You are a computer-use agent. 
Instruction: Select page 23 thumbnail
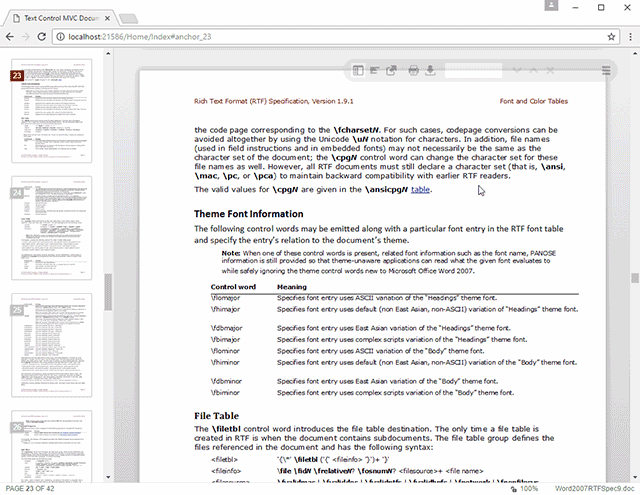coord(52,111)
